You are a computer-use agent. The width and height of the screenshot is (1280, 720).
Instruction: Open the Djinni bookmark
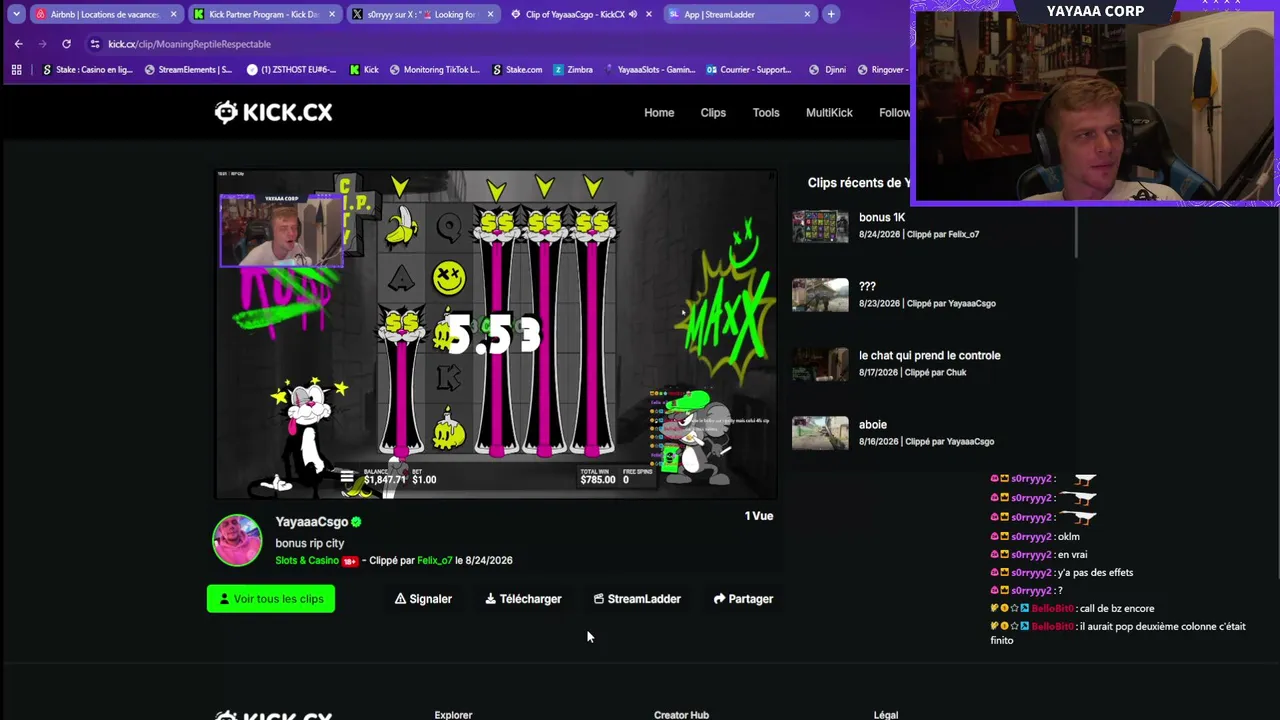coord(828,70)
